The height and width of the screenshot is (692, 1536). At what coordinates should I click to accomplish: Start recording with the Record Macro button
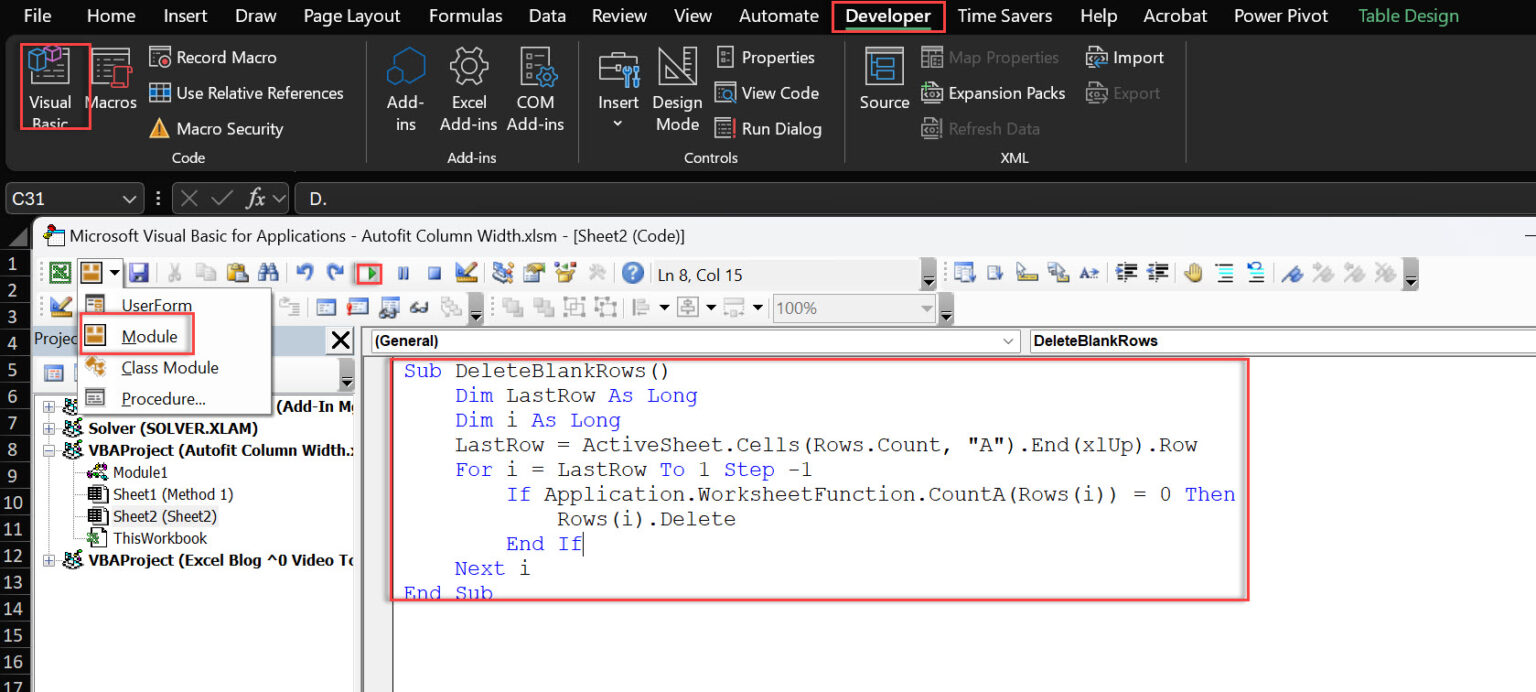click(x=213, y=58)
